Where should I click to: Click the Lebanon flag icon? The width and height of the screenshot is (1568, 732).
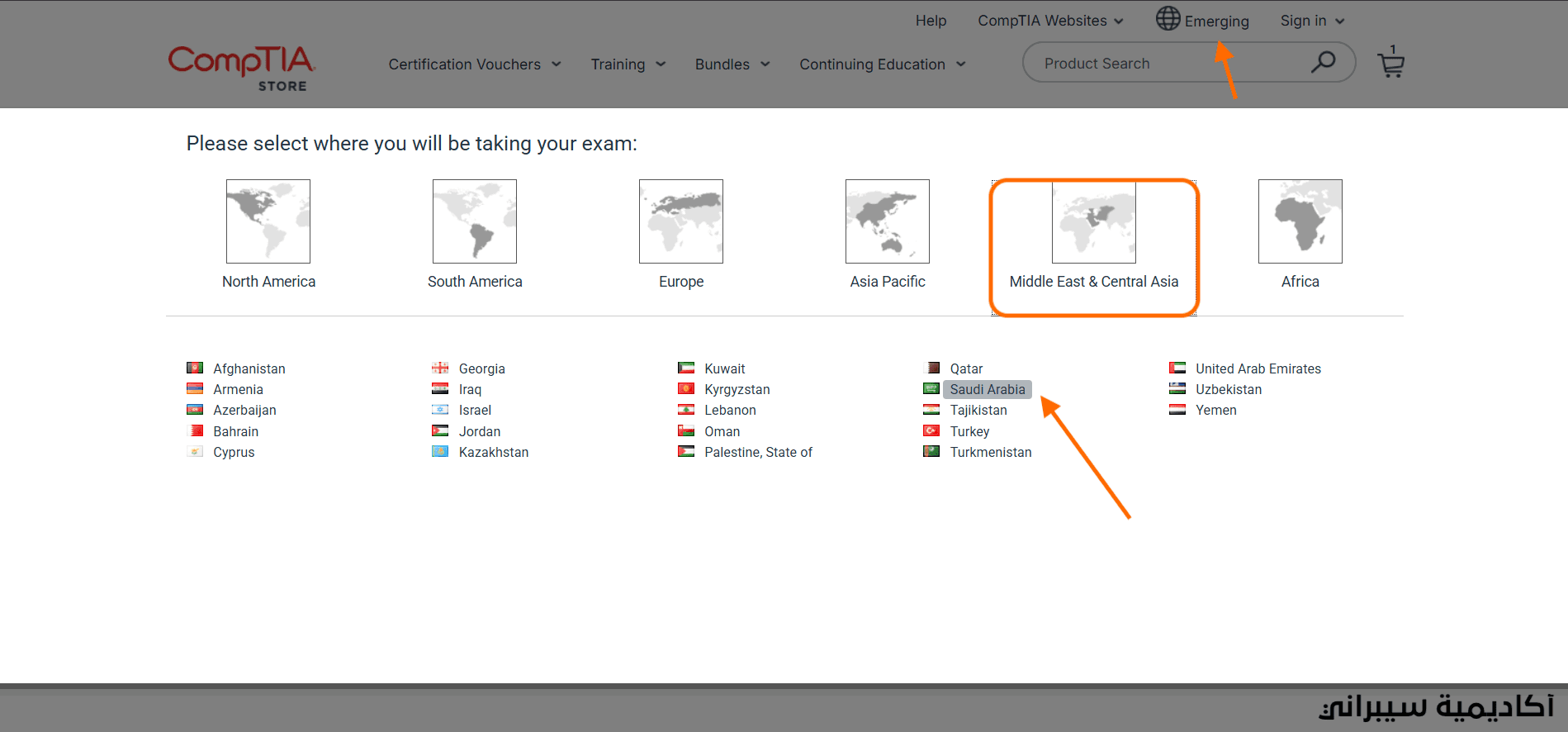686,409
